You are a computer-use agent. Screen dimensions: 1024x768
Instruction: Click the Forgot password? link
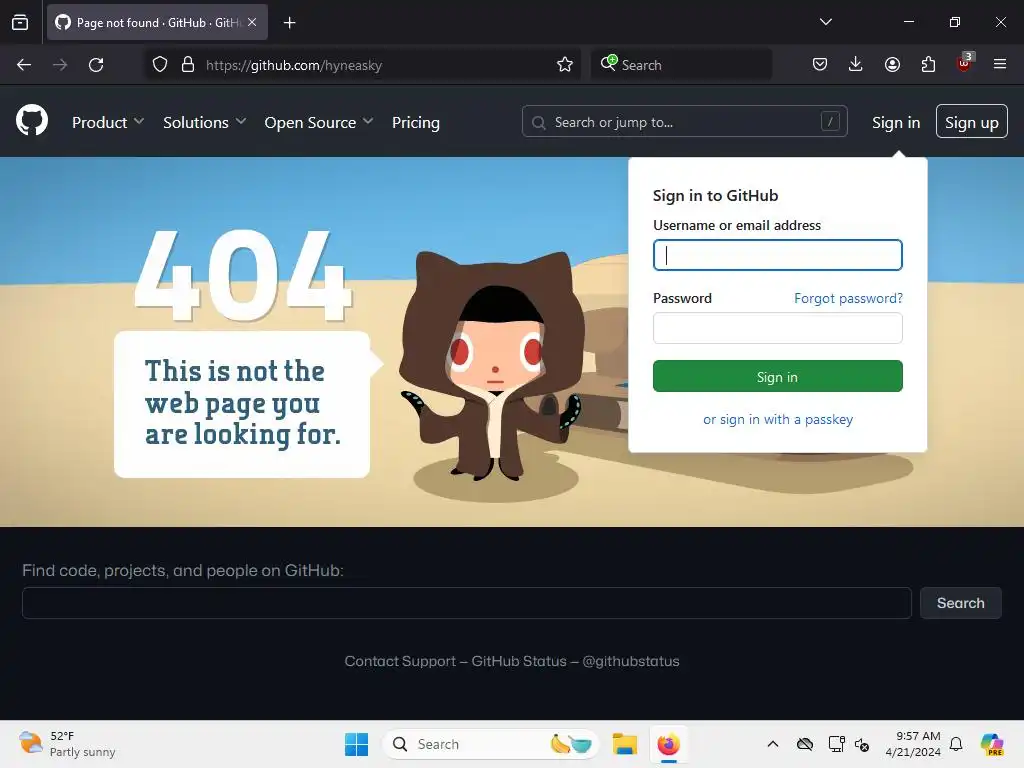[x=848, y=298]
